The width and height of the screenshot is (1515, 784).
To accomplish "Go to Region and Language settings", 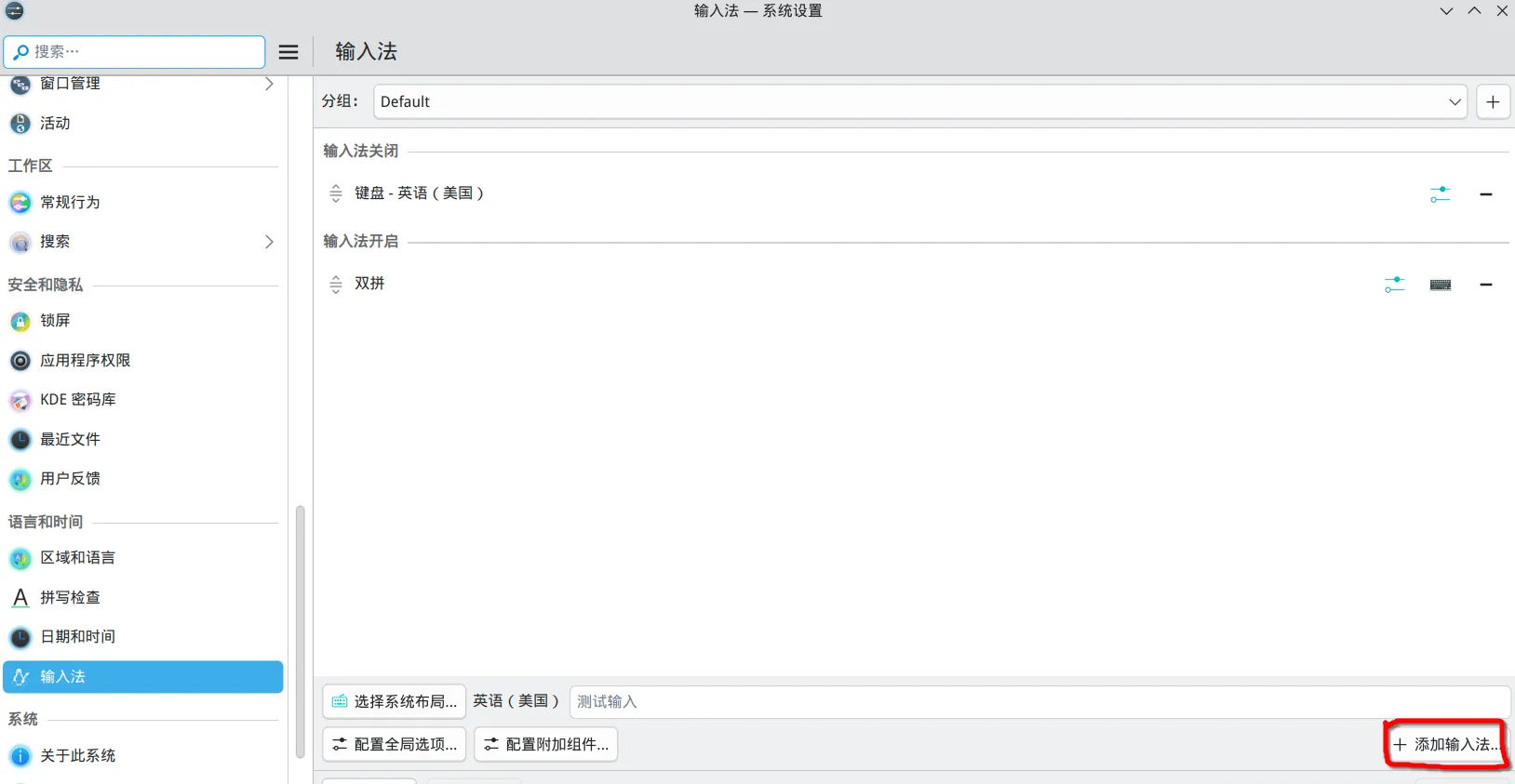I will (x=77, y=558).
